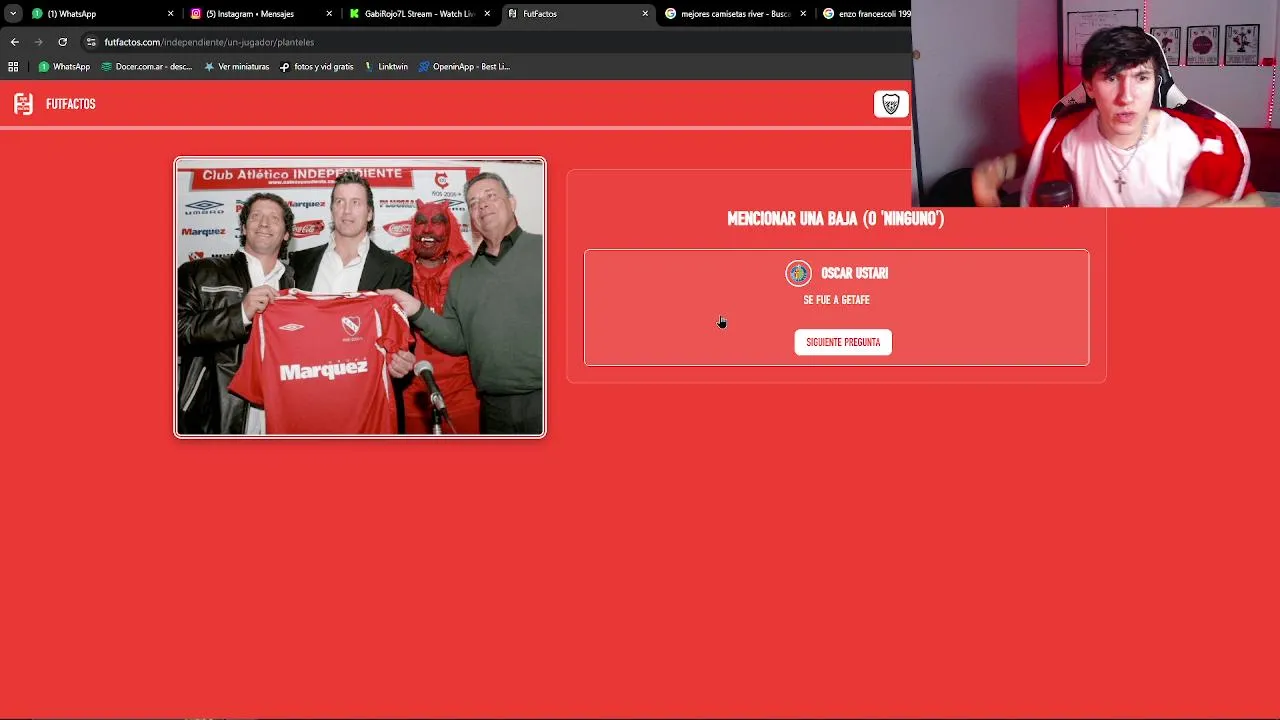1280x720 pixels.
Task: Close the WhatsApp tab
Action: coord(170,14)
